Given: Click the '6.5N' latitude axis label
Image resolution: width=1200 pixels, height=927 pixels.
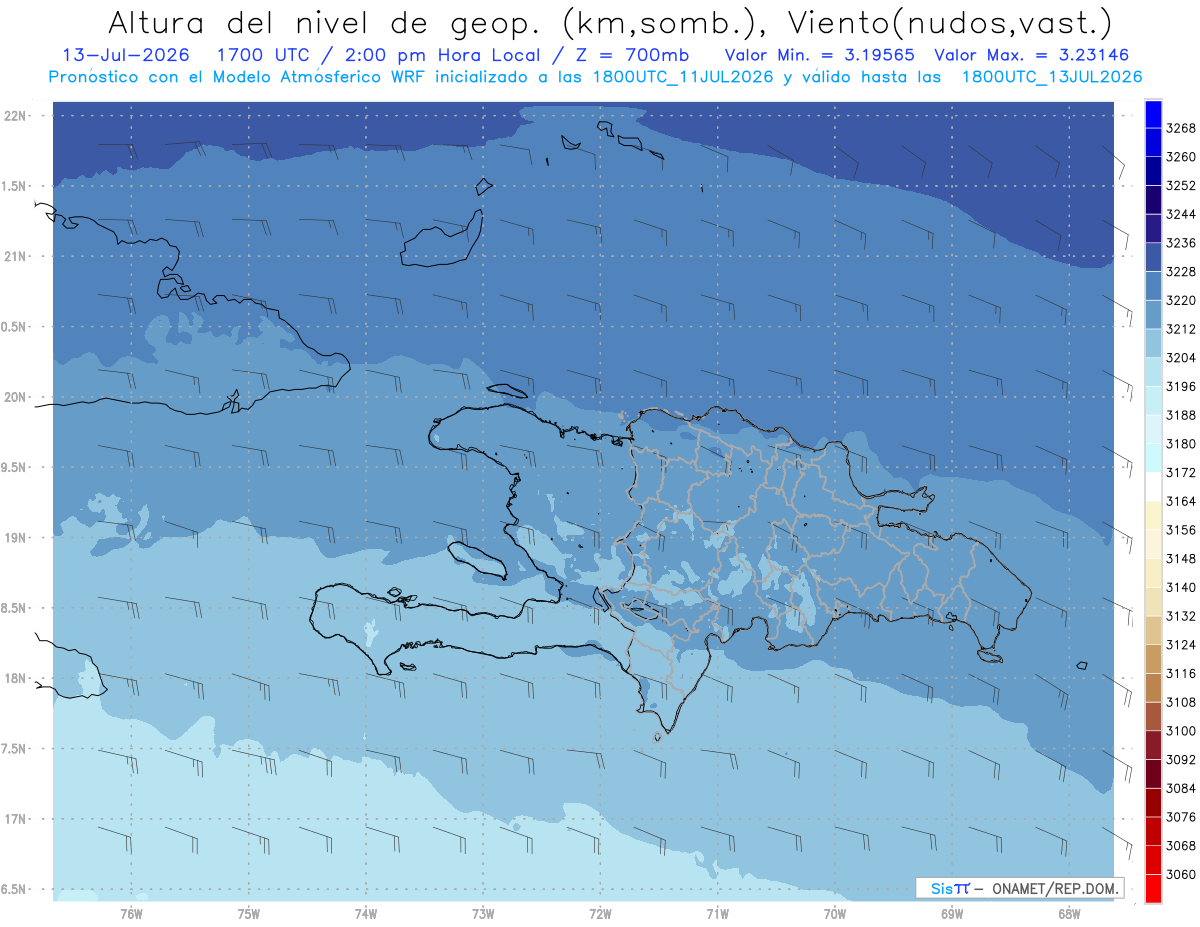Looking at the screenshot, I should [x=14, y=889].
